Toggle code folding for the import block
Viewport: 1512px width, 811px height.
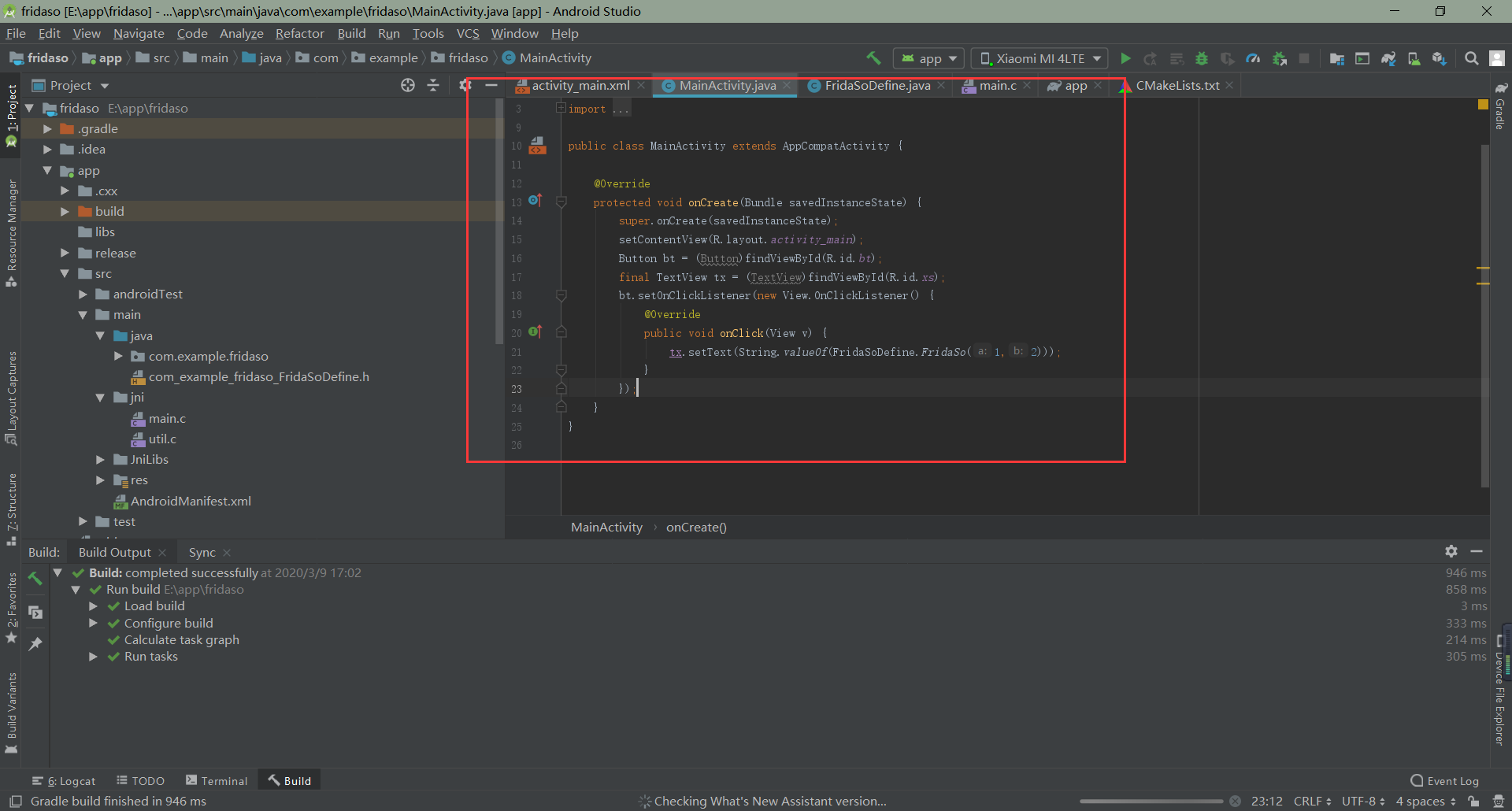(x=561, y=108)
